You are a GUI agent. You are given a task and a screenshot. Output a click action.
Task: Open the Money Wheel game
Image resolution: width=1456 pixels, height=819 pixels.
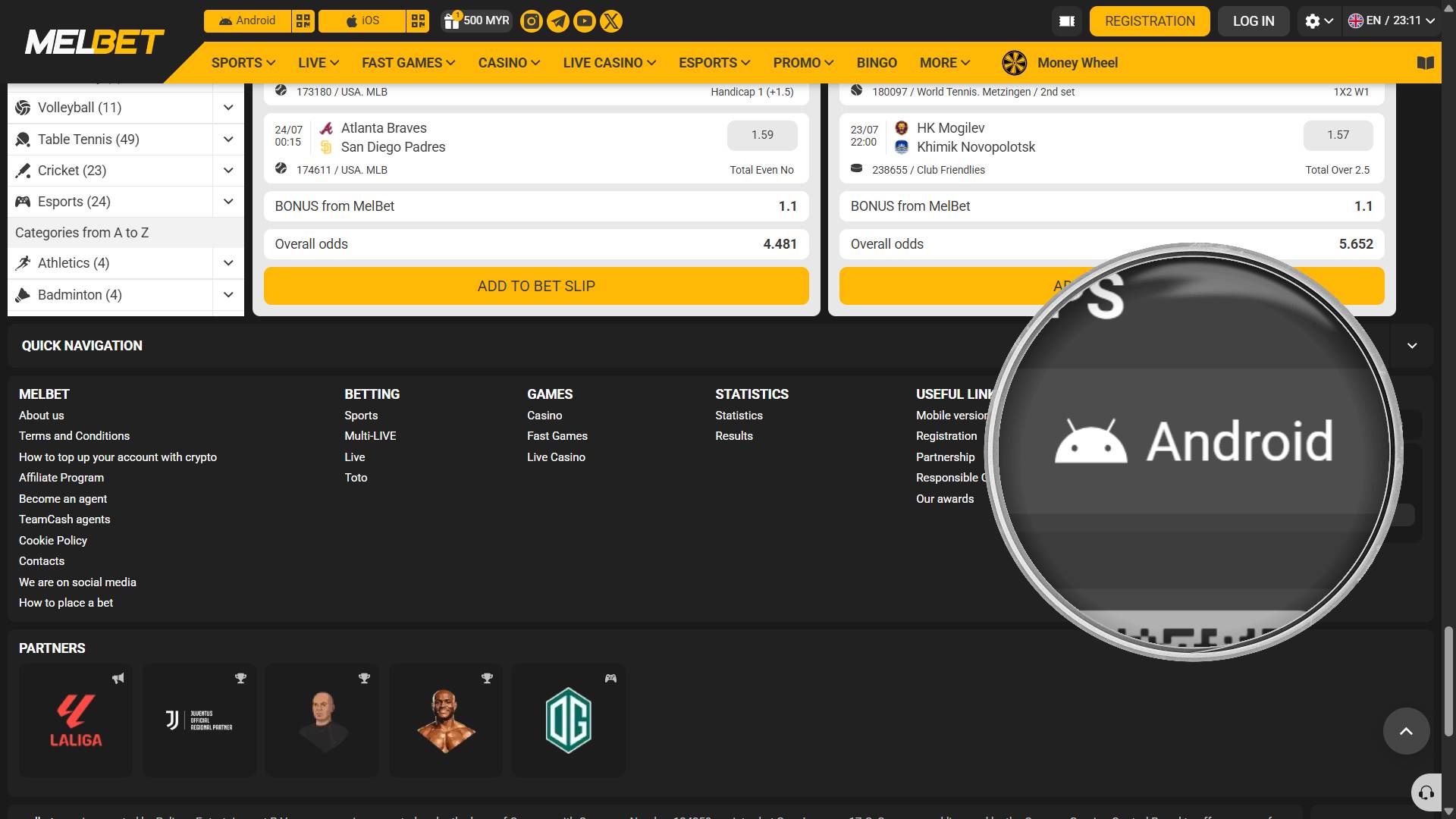coord(1060,63)
